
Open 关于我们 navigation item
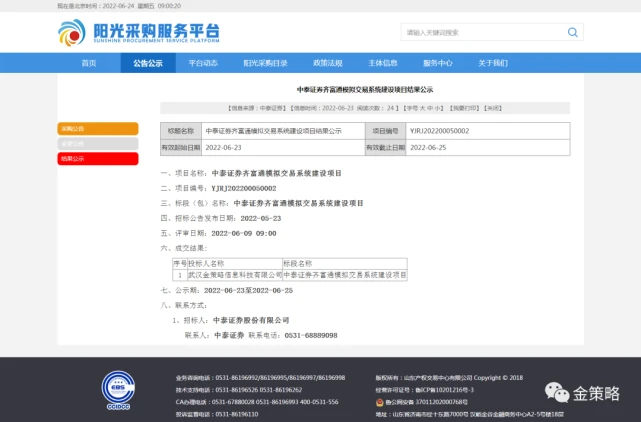click(x=493, y=63)
